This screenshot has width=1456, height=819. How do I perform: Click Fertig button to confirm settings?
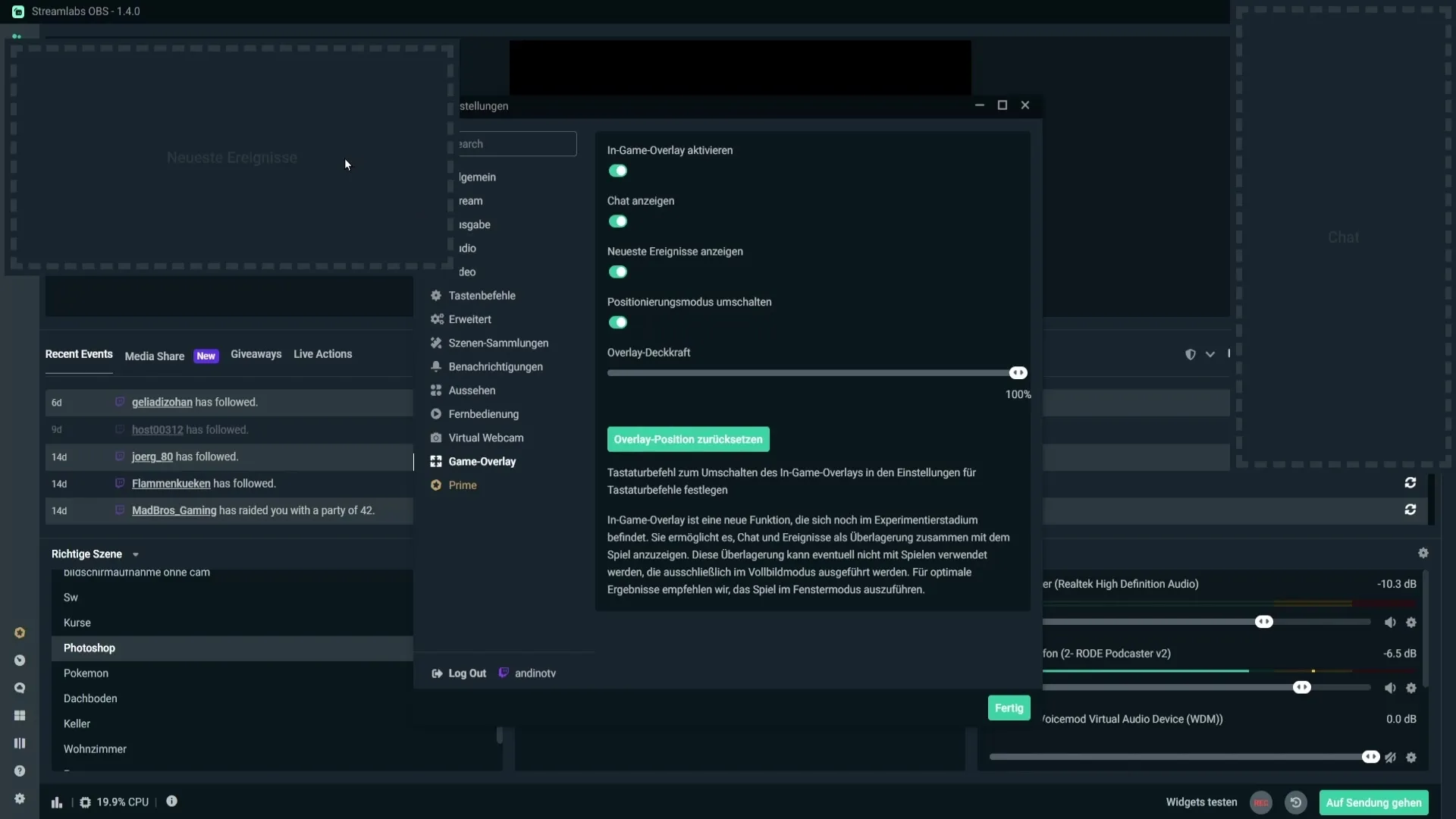pyautogui.click(x=1009, y=708)
